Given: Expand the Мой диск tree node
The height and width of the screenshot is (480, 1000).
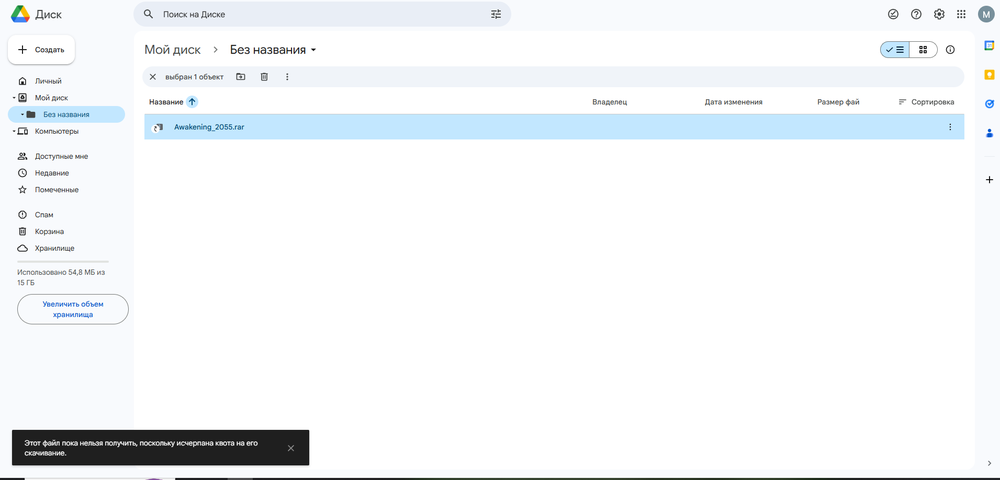Looking at the screenshot, I should click(14, 98).
